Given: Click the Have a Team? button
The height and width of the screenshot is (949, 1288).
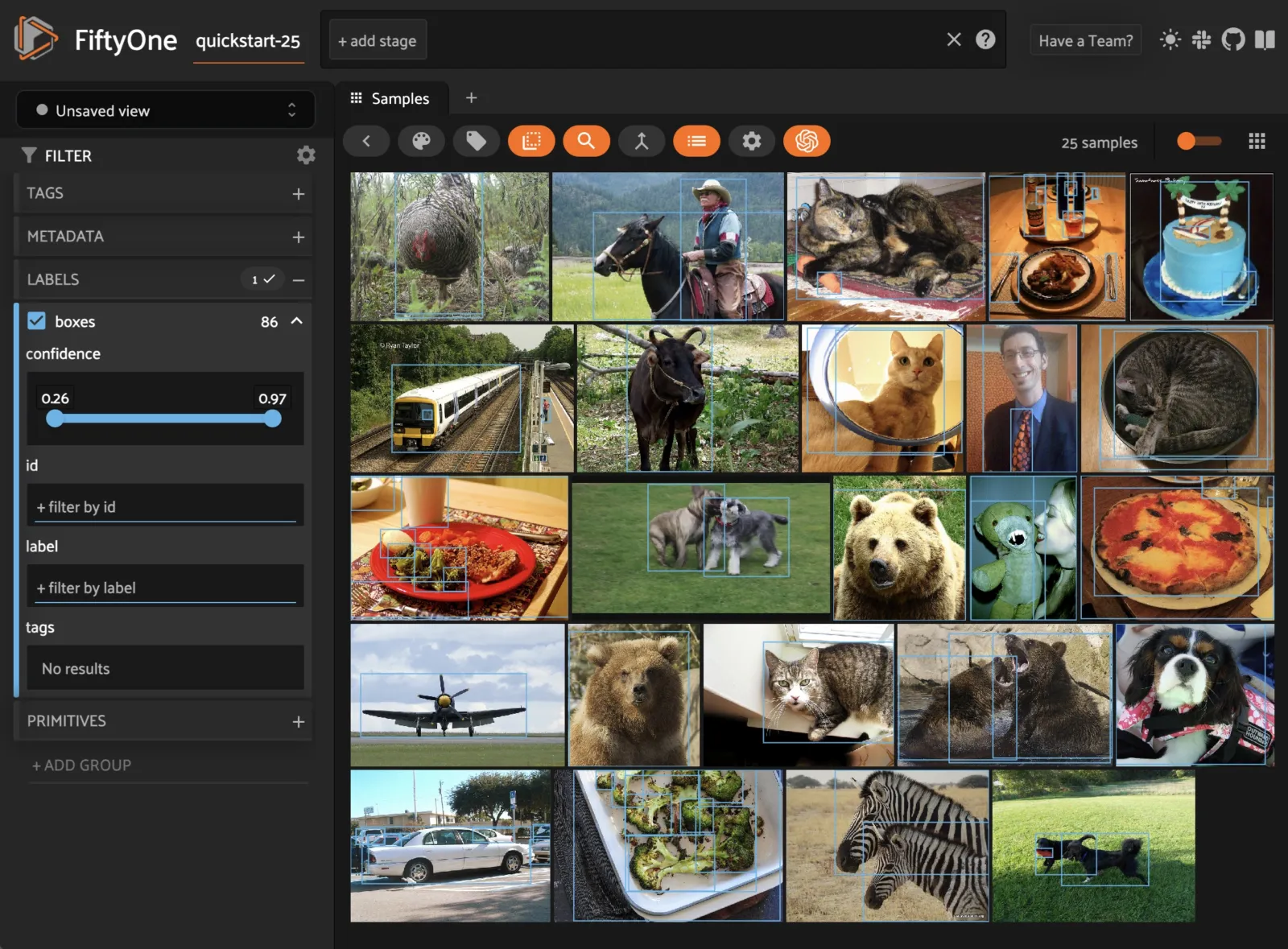Looking at the screenshot, I should pos(1085,40).
